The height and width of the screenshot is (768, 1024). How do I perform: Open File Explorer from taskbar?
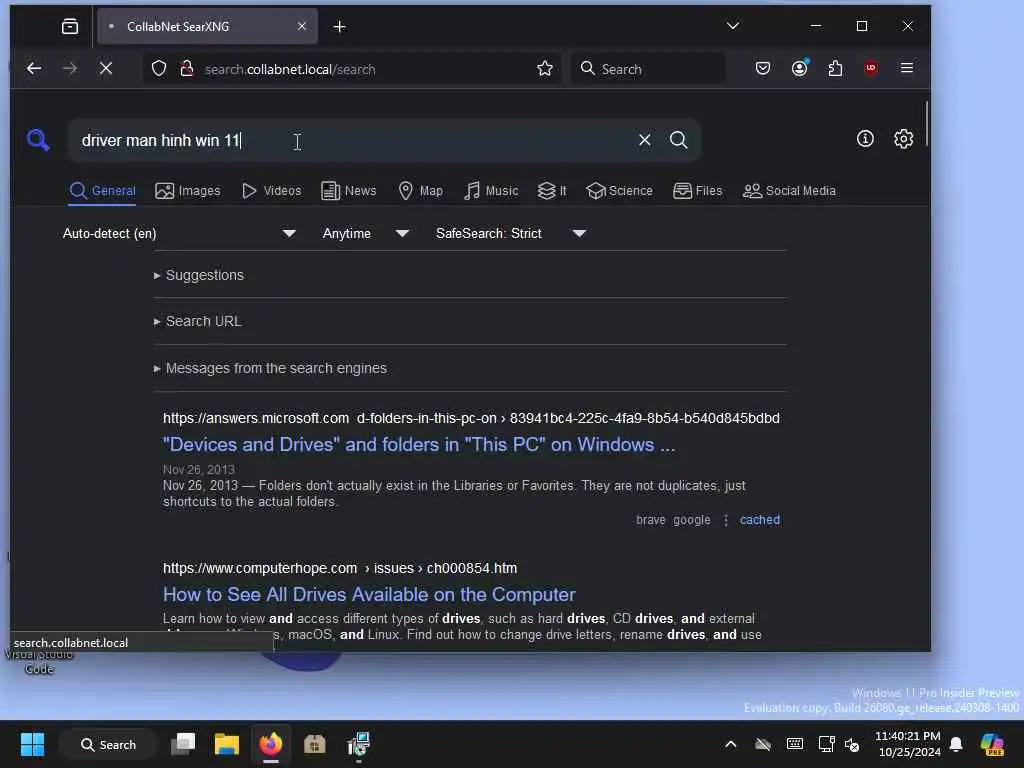tap(227, 744)
